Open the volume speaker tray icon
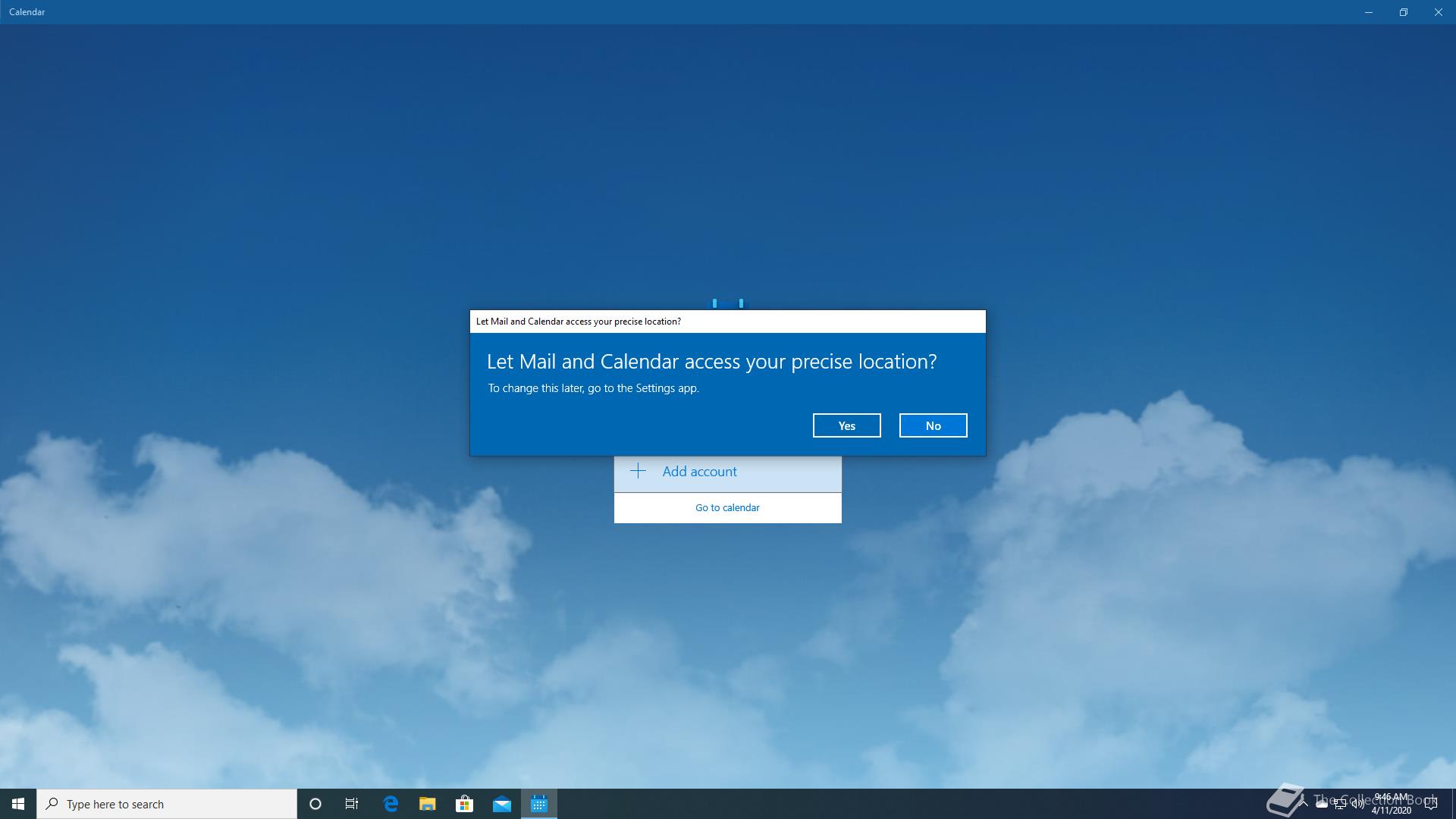This screenshot has height=819, width=1456. coord(1358,804)
